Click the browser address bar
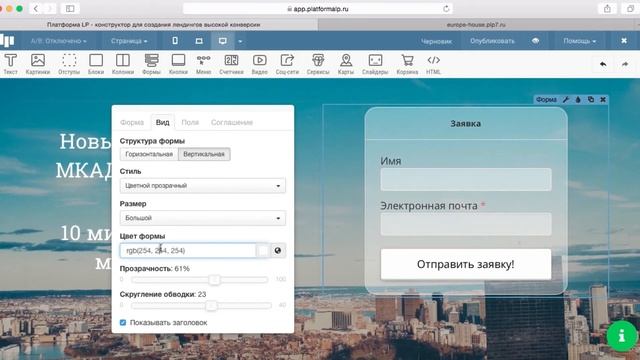 (x=318, y=9)
